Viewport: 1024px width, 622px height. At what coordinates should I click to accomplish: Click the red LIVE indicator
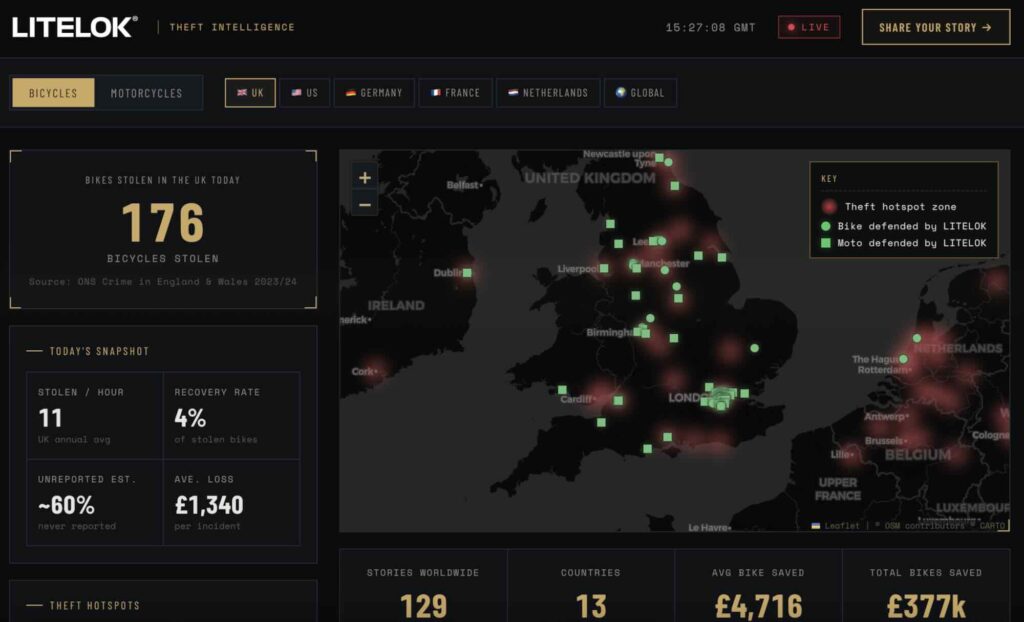pos(808,27)
